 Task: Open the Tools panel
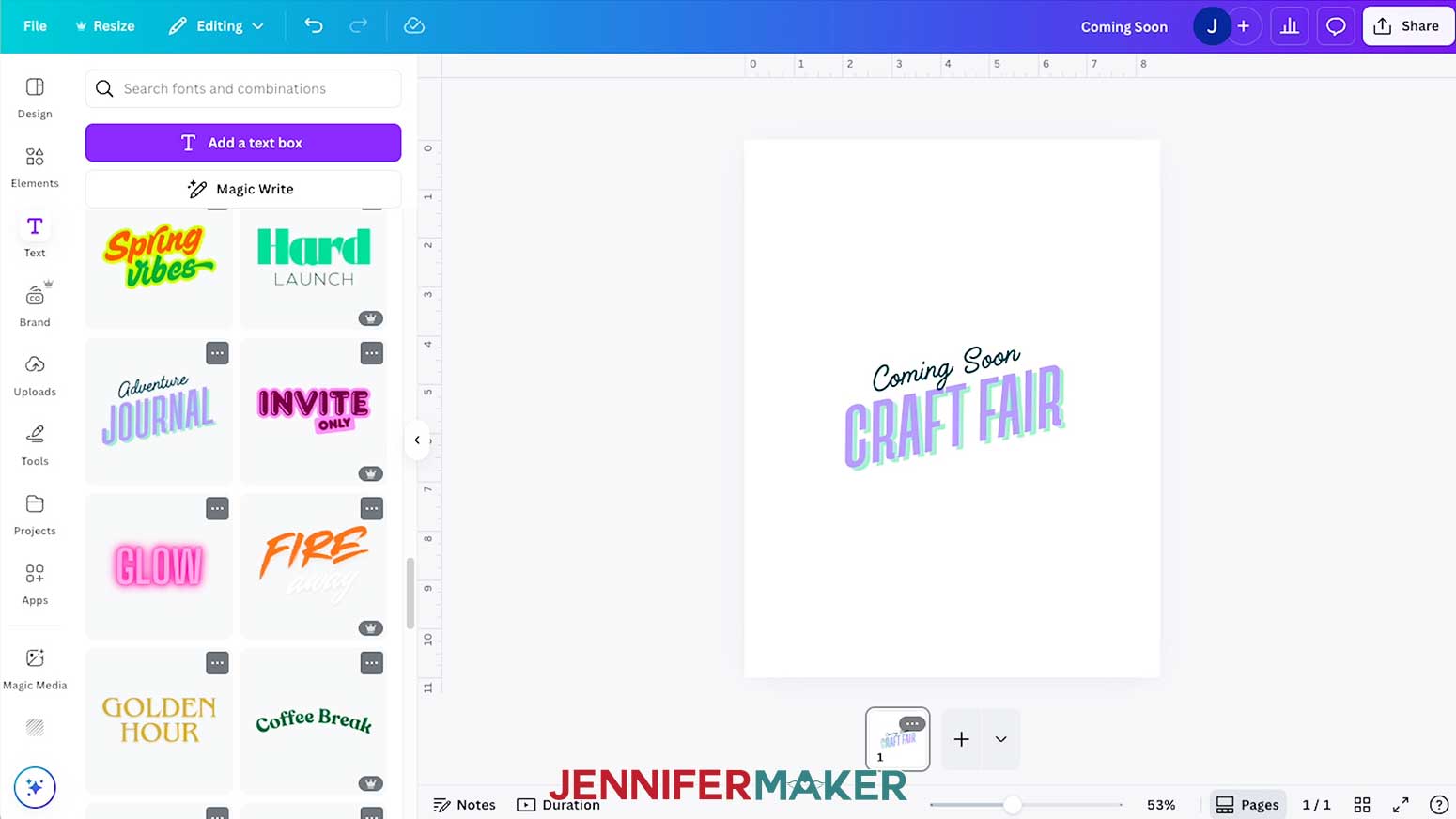[35, 445]
